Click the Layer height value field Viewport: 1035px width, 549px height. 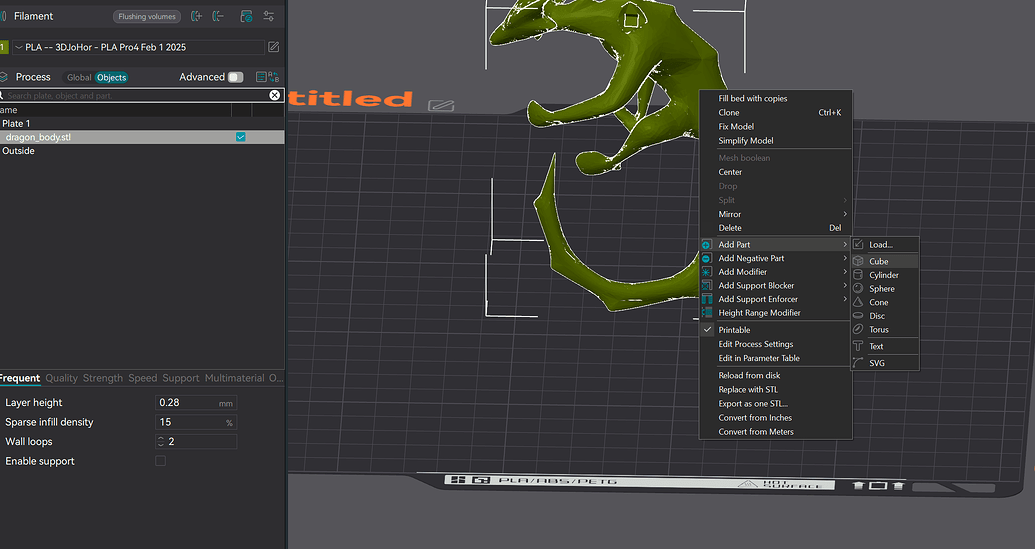pyautogui.click(x=196, y=403)
